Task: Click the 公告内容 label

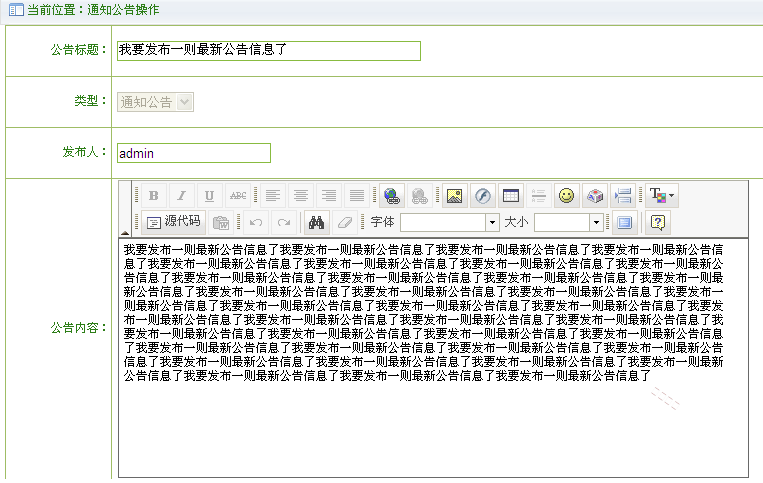Action: 78,328
